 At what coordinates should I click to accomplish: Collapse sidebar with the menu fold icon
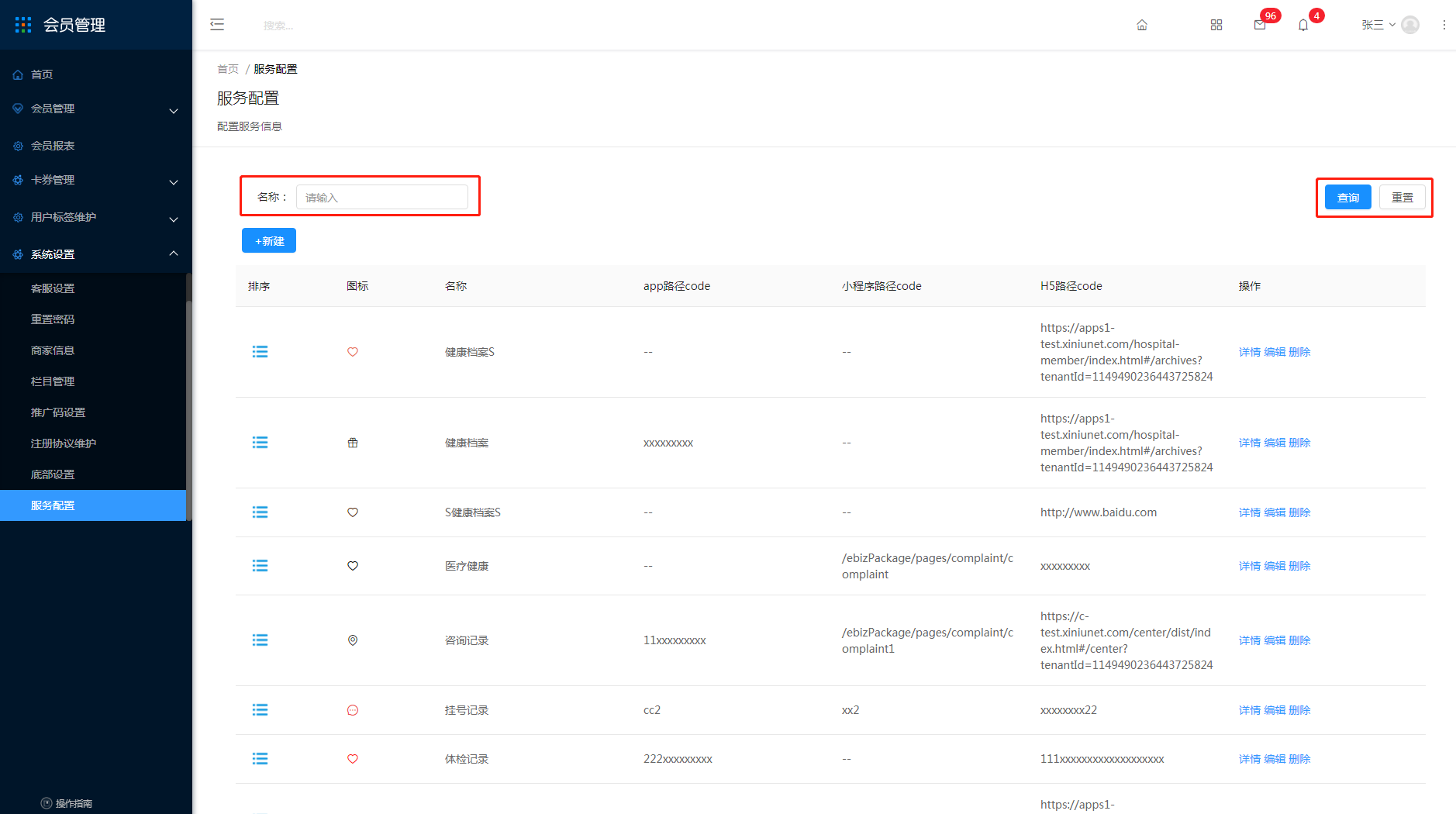point(217,25)
